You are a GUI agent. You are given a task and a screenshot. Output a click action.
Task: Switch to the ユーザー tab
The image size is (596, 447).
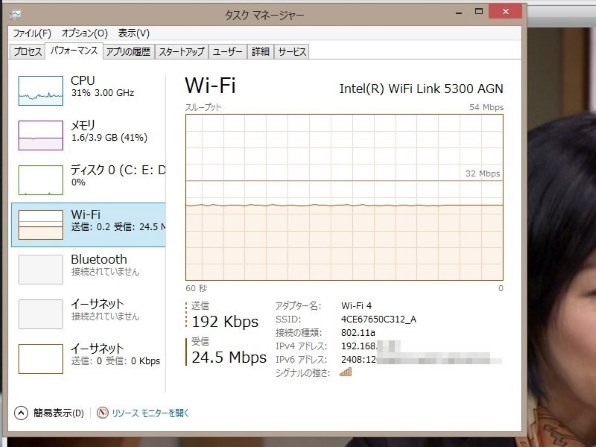tap(227, 52)
